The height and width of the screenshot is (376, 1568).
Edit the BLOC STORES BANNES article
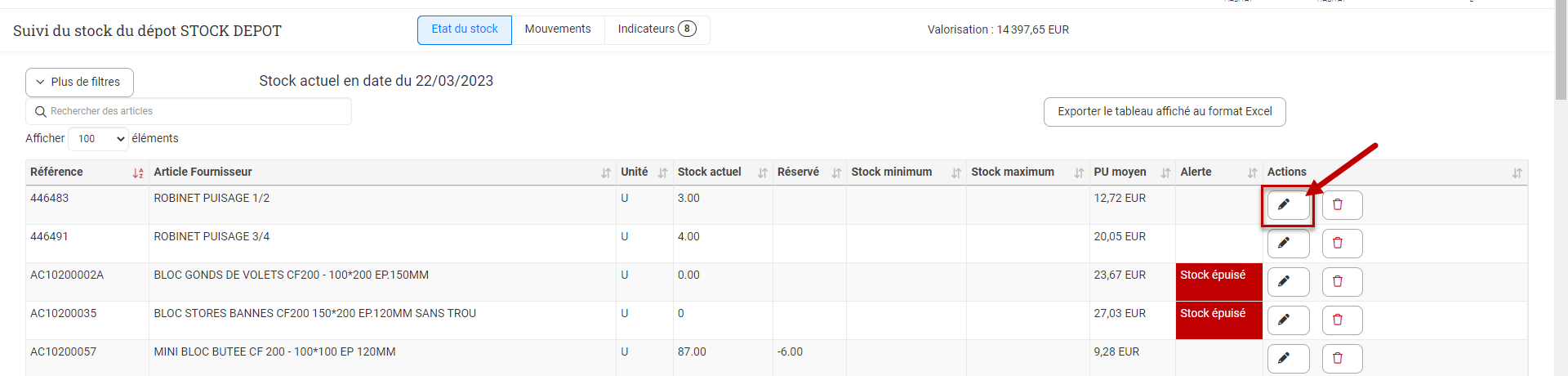1287,320
